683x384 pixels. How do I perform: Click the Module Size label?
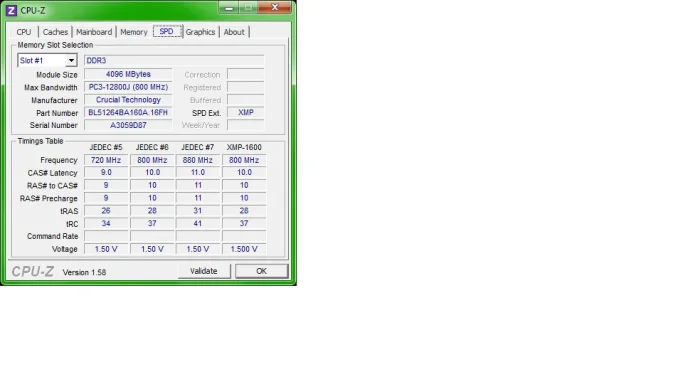(x=57, y=75)
